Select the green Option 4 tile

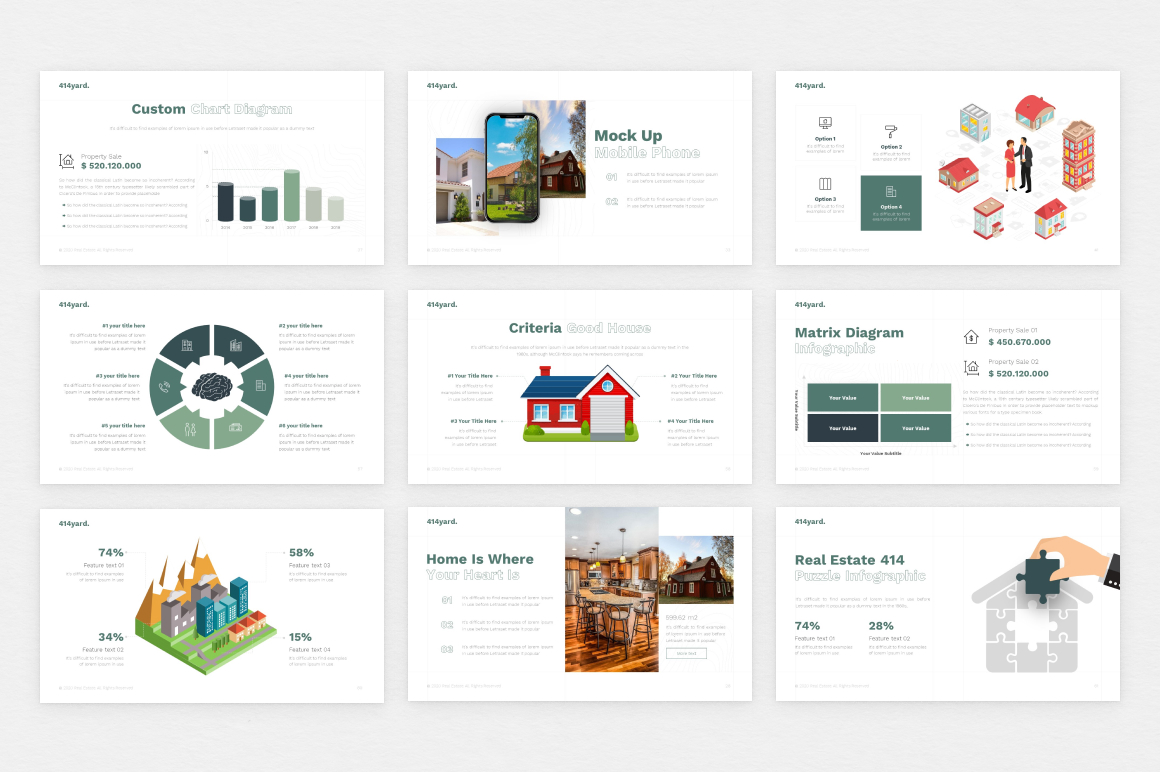tap(891, 203)
